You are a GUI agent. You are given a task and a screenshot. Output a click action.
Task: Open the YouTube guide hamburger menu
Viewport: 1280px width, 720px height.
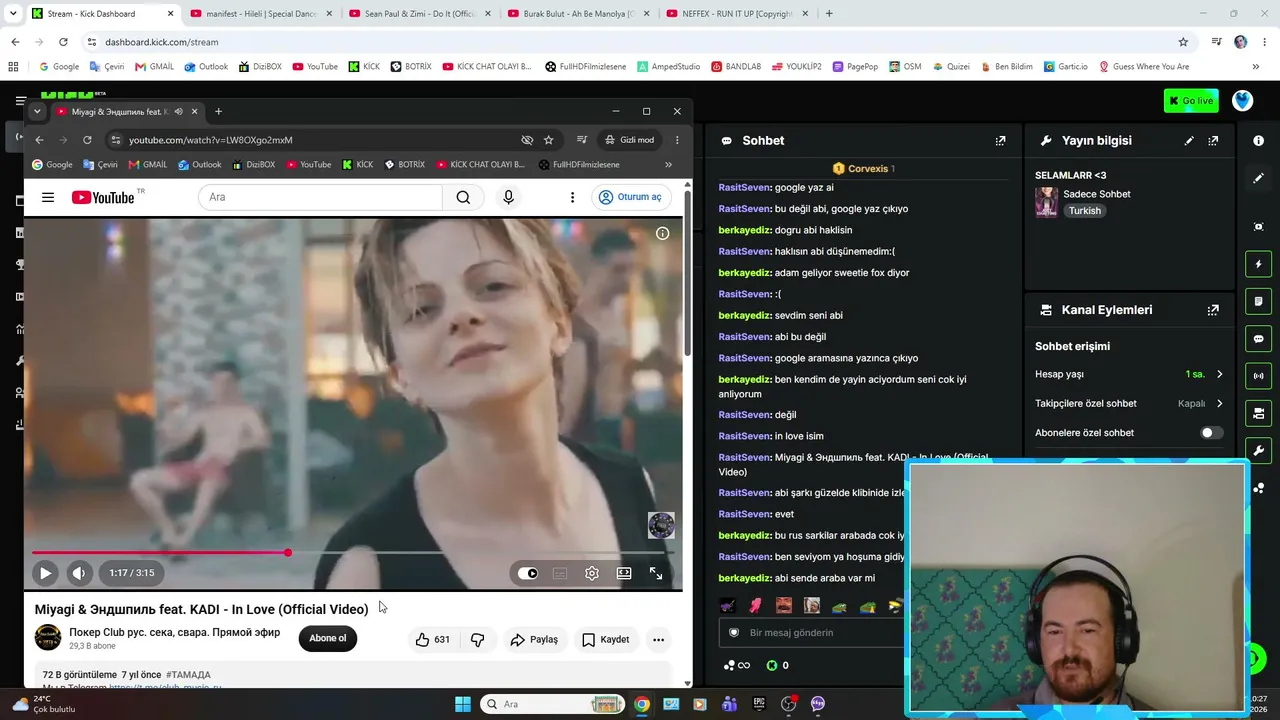(48, 197)
